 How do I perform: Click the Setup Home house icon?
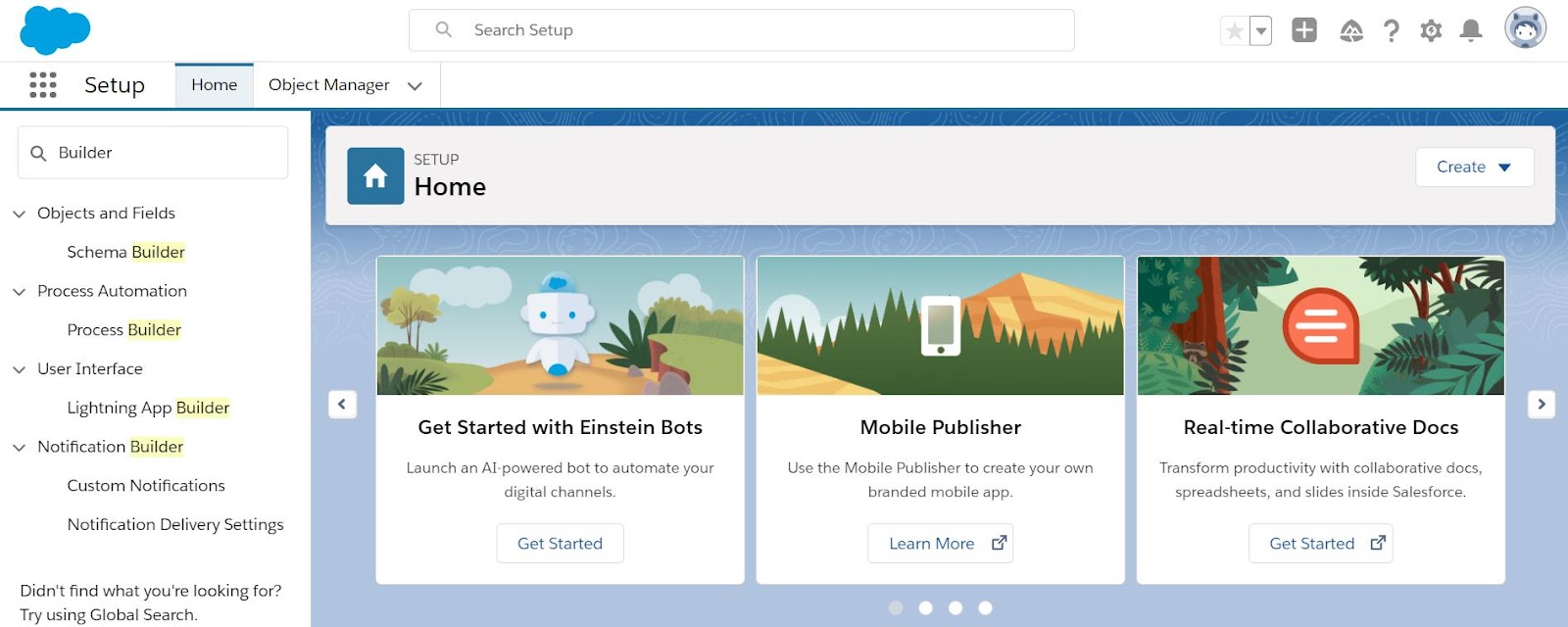point(375,176)
